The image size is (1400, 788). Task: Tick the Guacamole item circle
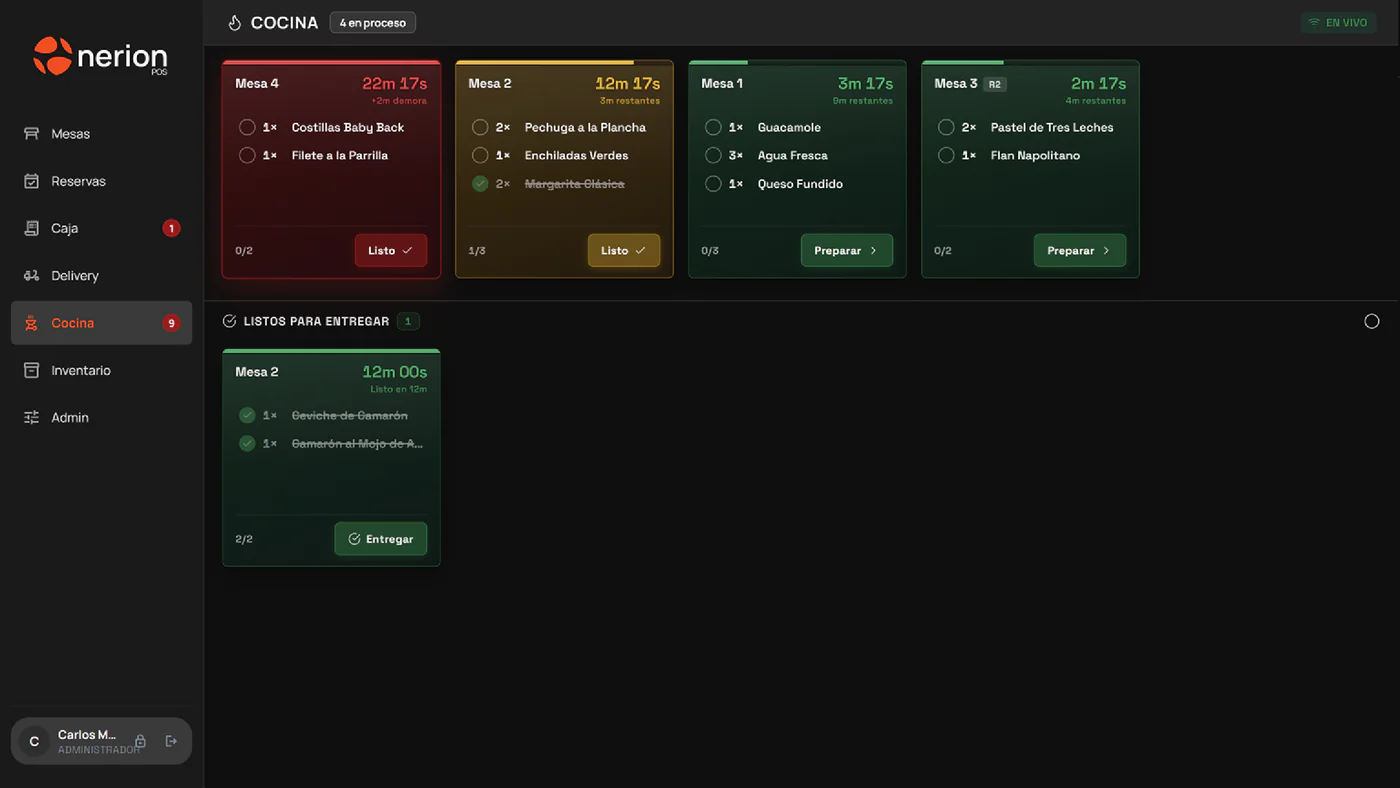713,127
